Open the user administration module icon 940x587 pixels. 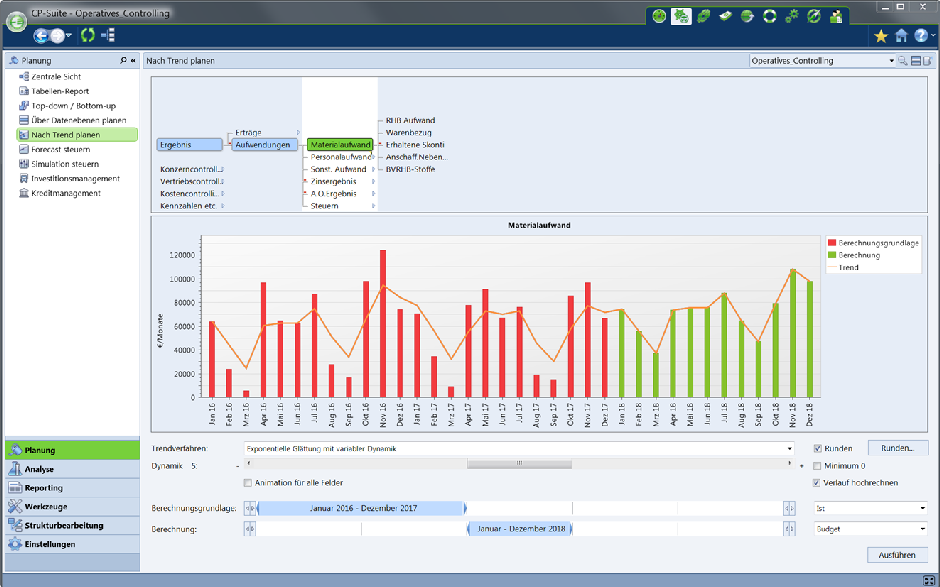click(x=836, y=16)
